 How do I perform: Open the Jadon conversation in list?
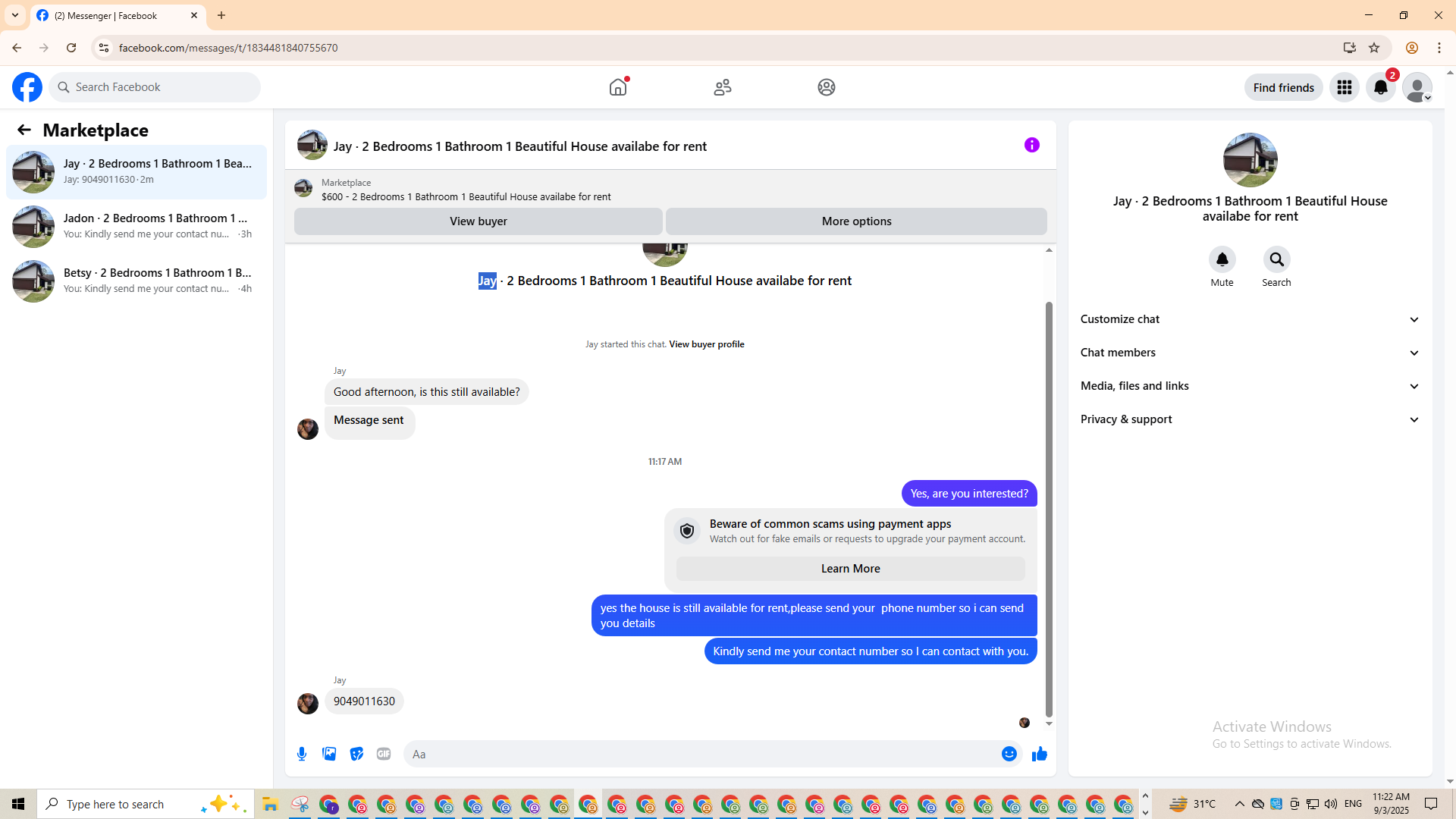136,227
